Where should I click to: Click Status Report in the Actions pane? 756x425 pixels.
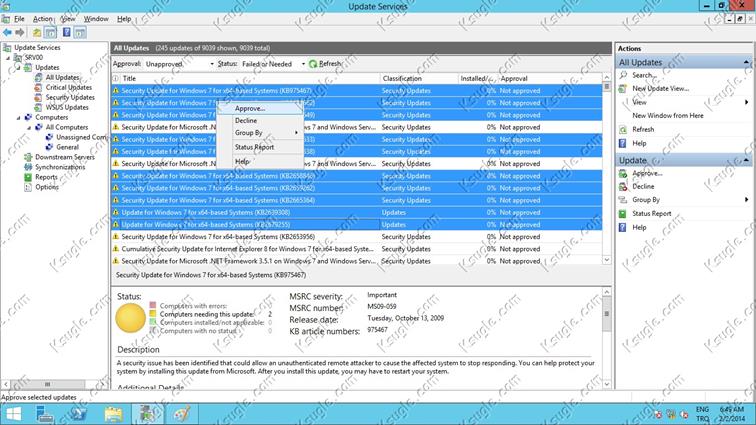651,213
